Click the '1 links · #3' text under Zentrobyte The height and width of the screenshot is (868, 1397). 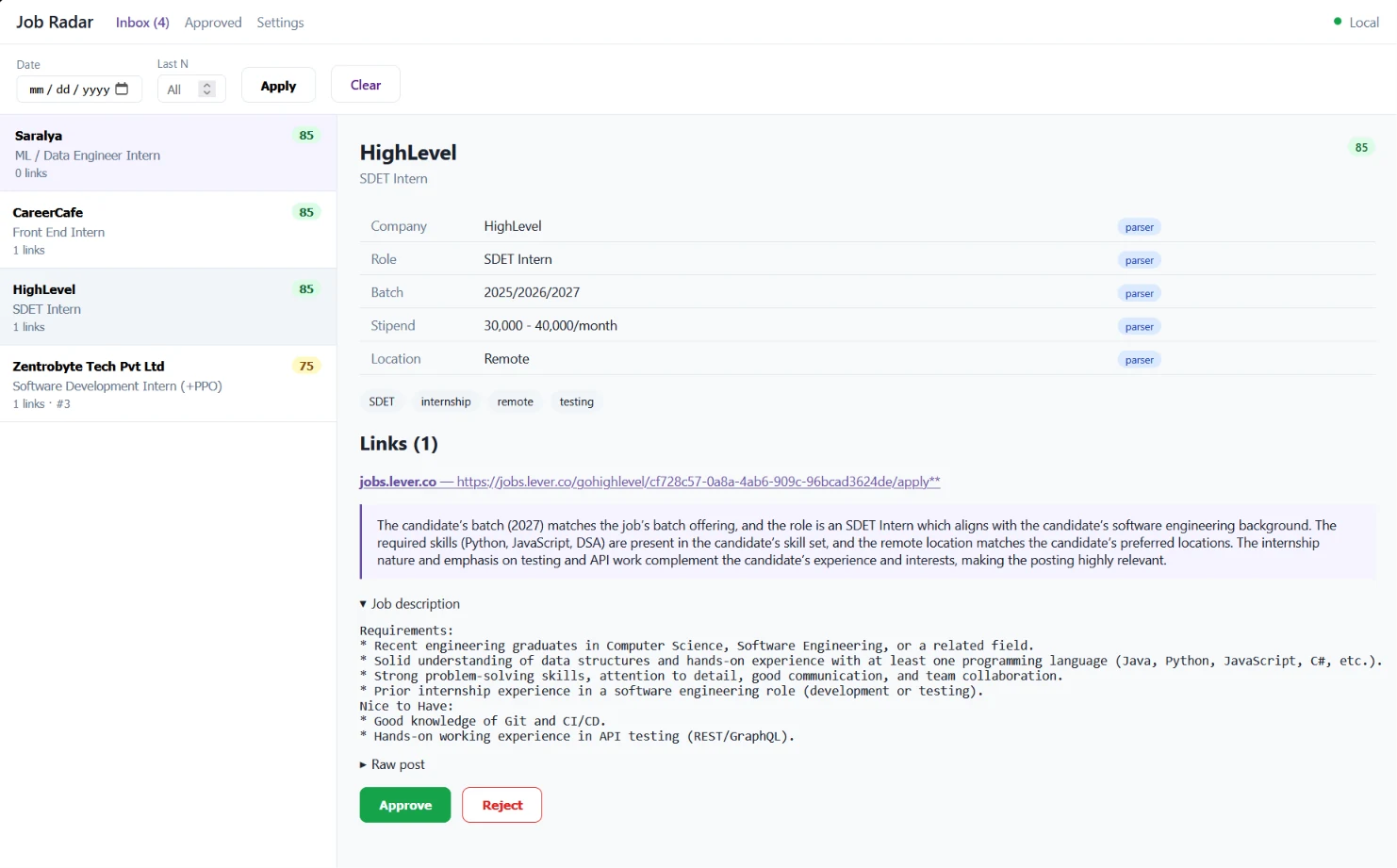tap(41, 403)
